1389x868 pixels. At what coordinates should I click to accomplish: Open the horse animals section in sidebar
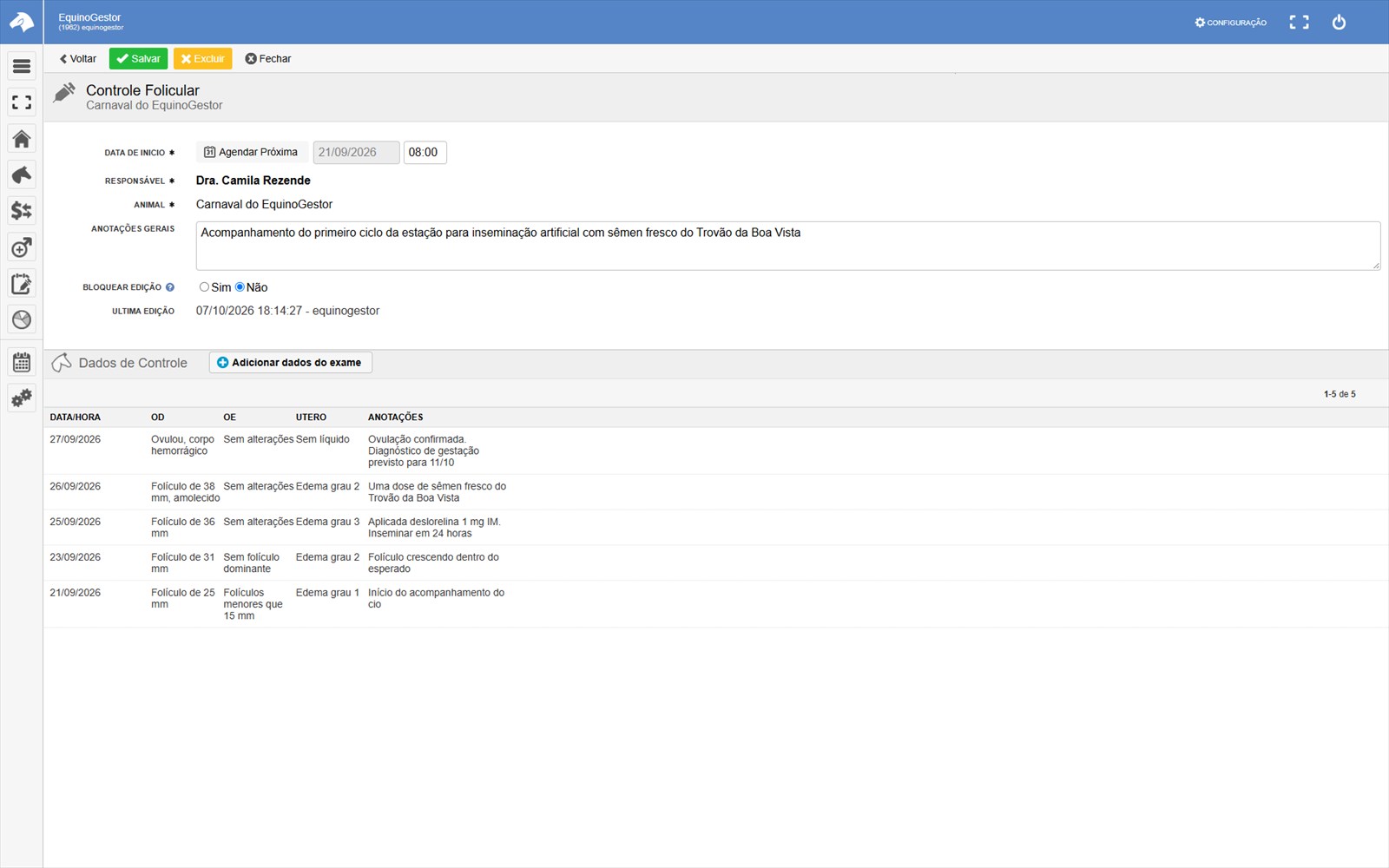point(22,174)
